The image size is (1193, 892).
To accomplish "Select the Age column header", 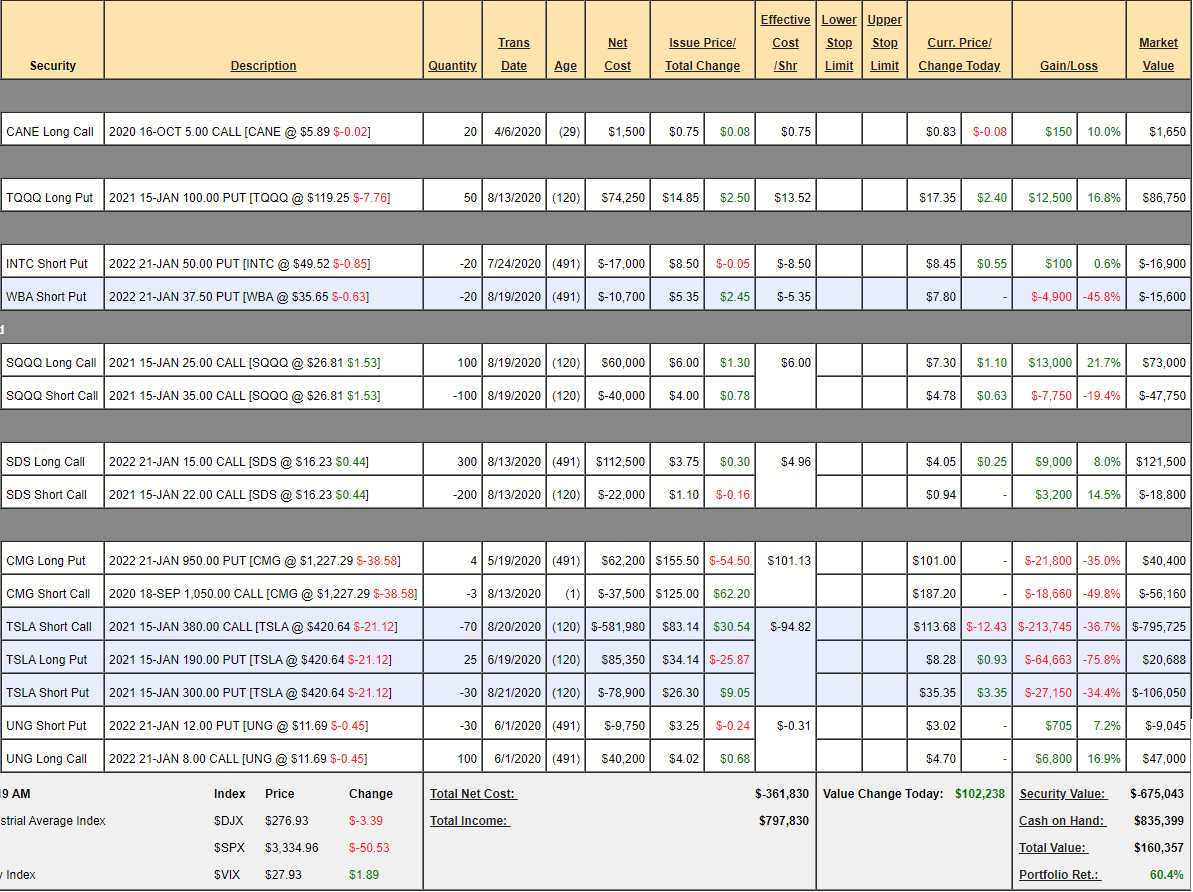I will point(565,66).
